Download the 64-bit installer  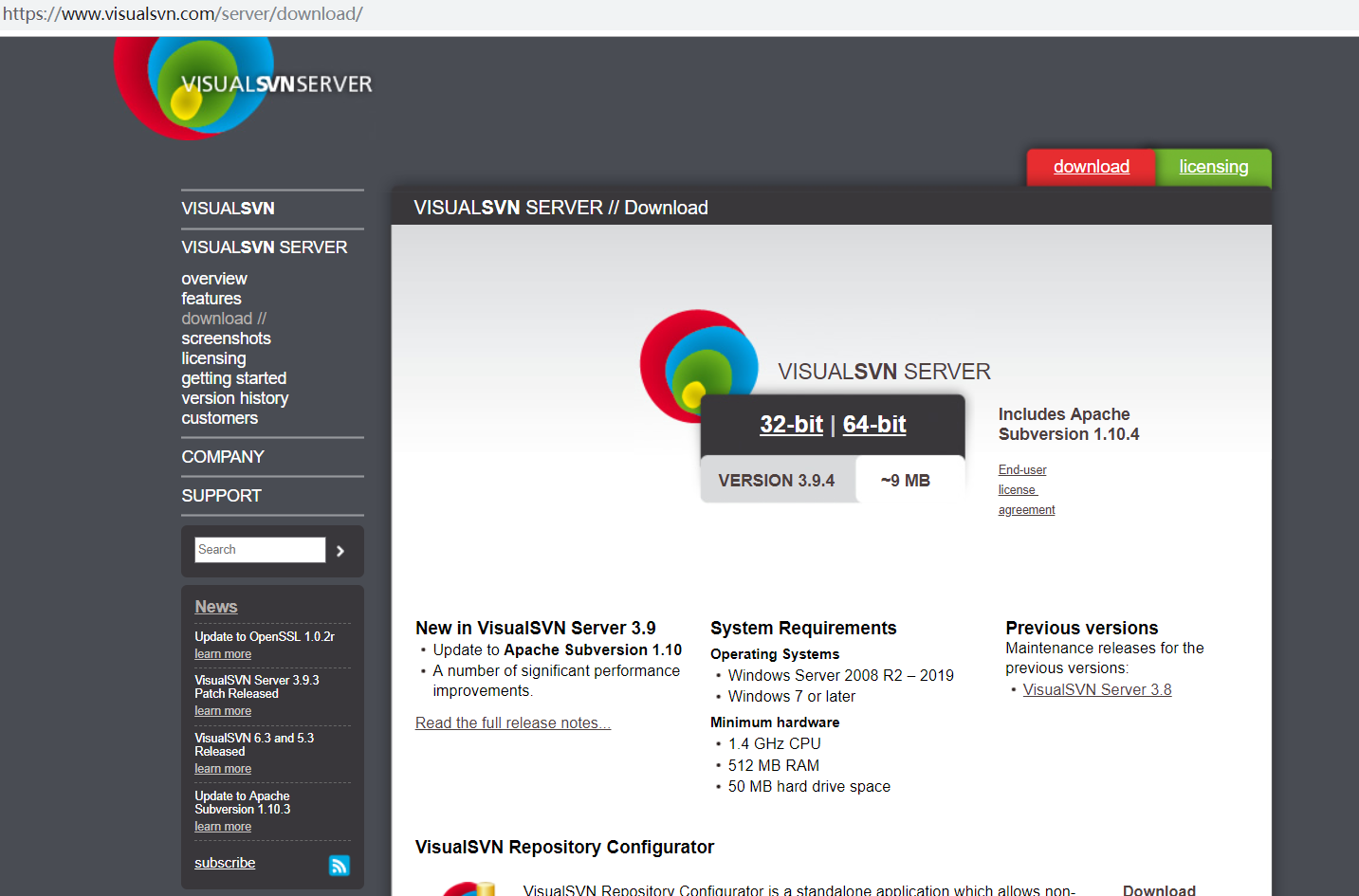874,424
